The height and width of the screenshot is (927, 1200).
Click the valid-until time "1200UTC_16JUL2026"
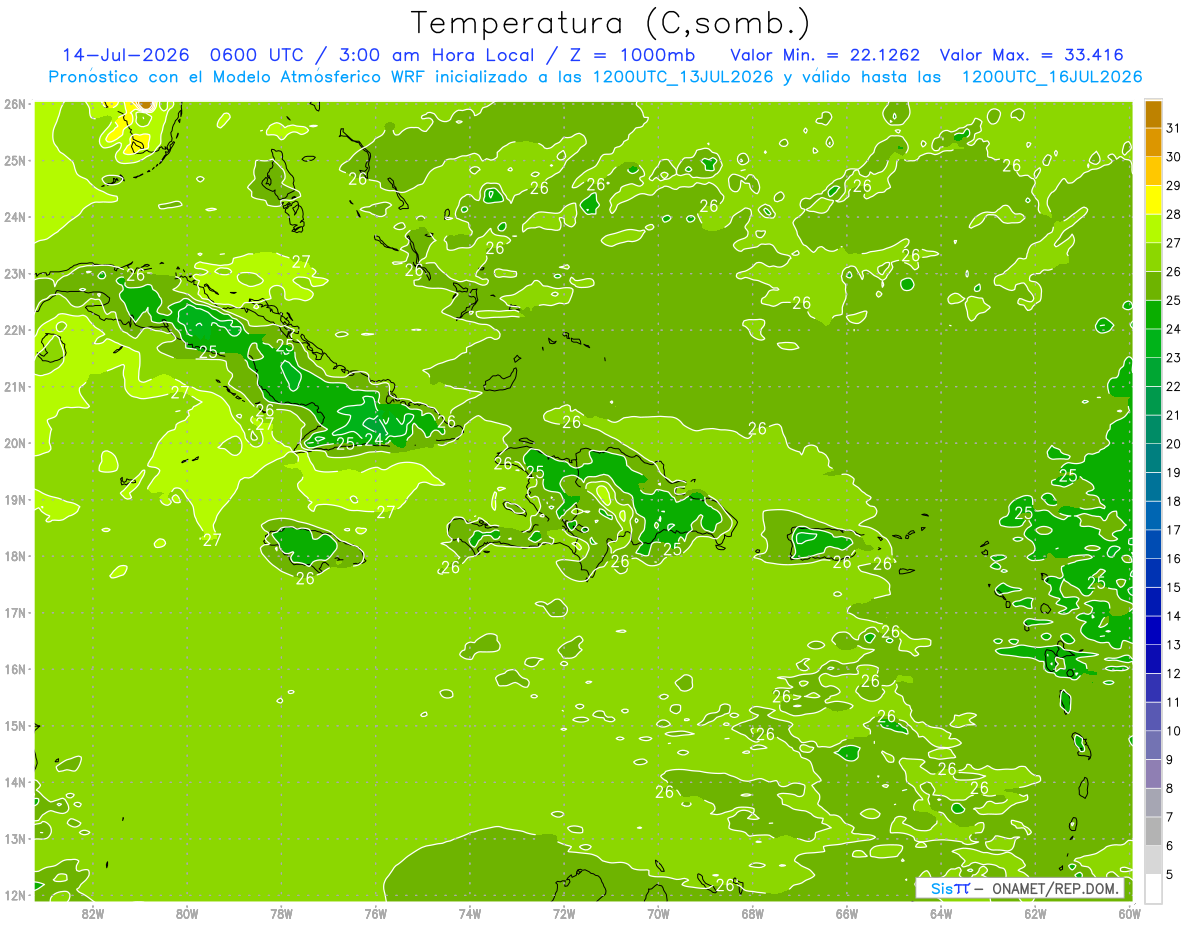pos(1052,76)
